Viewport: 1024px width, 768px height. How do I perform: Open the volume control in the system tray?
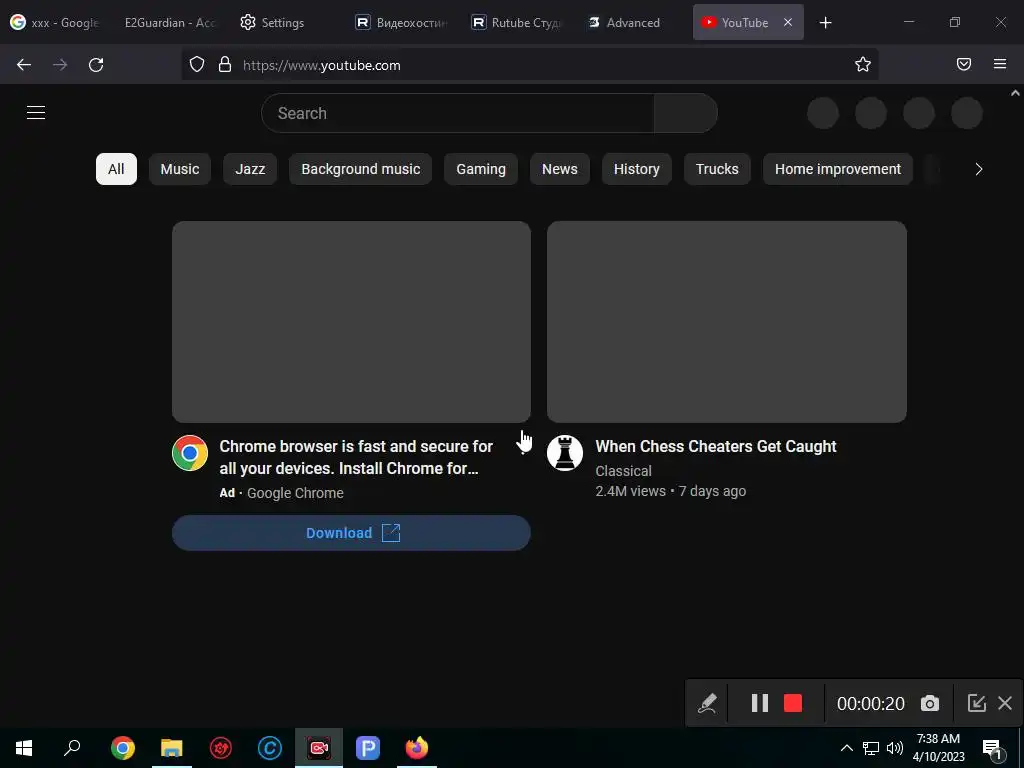[895, 748]
